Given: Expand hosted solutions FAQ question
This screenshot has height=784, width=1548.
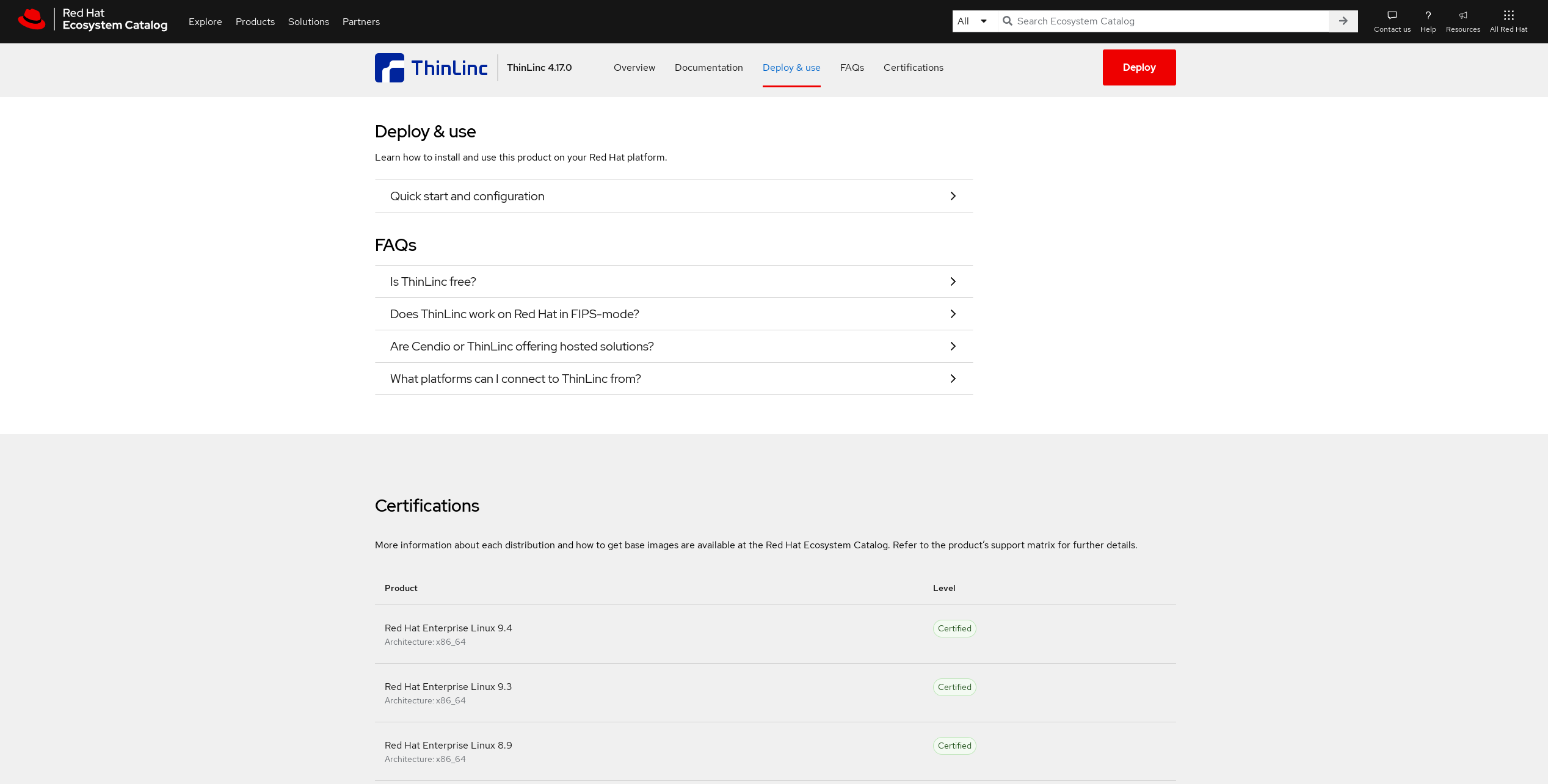Looking at the screenshot, I should 674,346.
